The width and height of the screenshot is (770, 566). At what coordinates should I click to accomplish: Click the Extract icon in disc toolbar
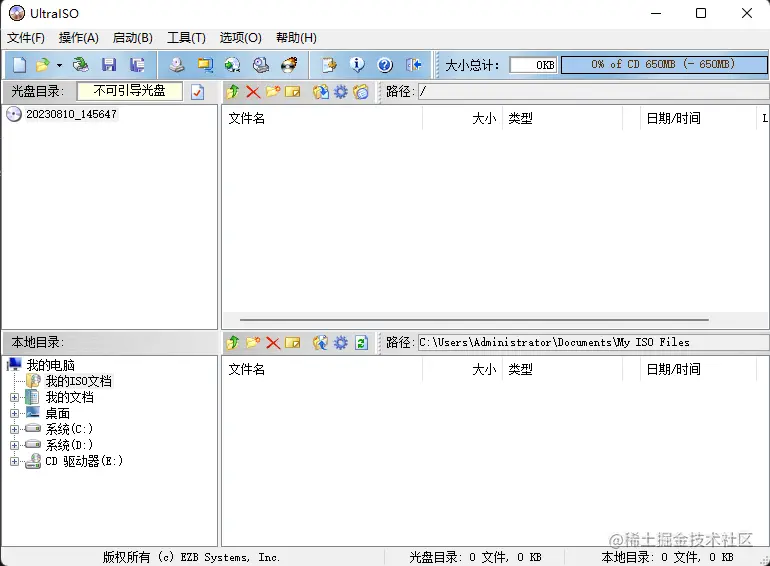321,92
